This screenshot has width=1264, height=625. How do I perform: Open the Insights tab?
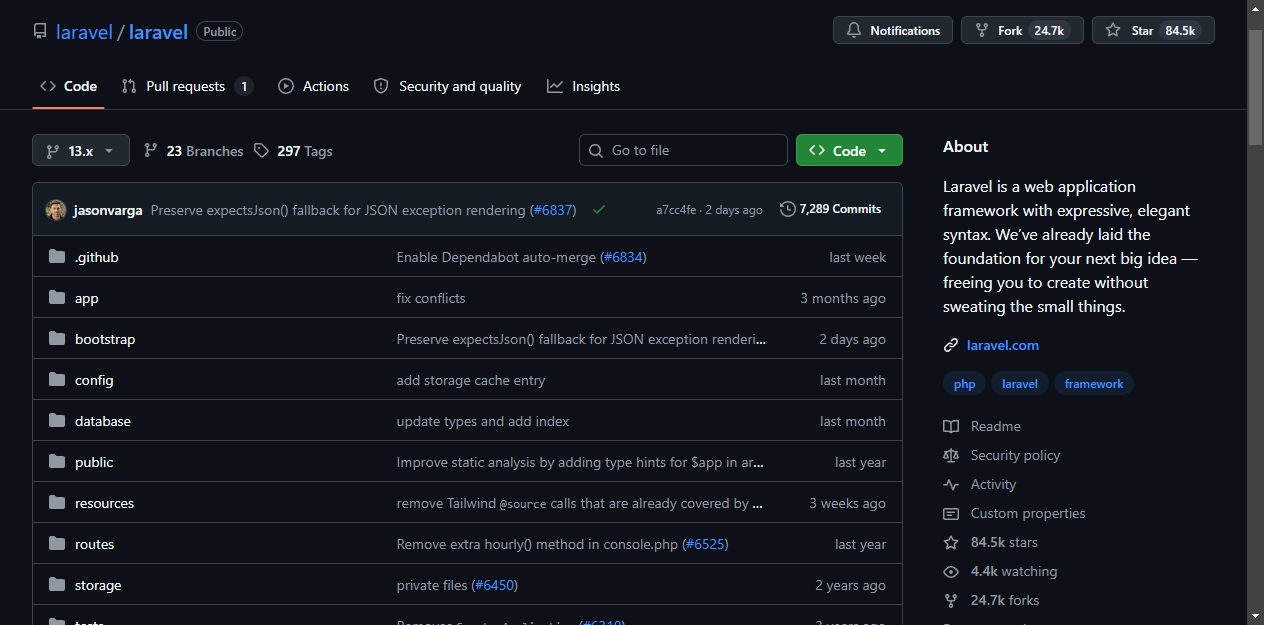584,86
